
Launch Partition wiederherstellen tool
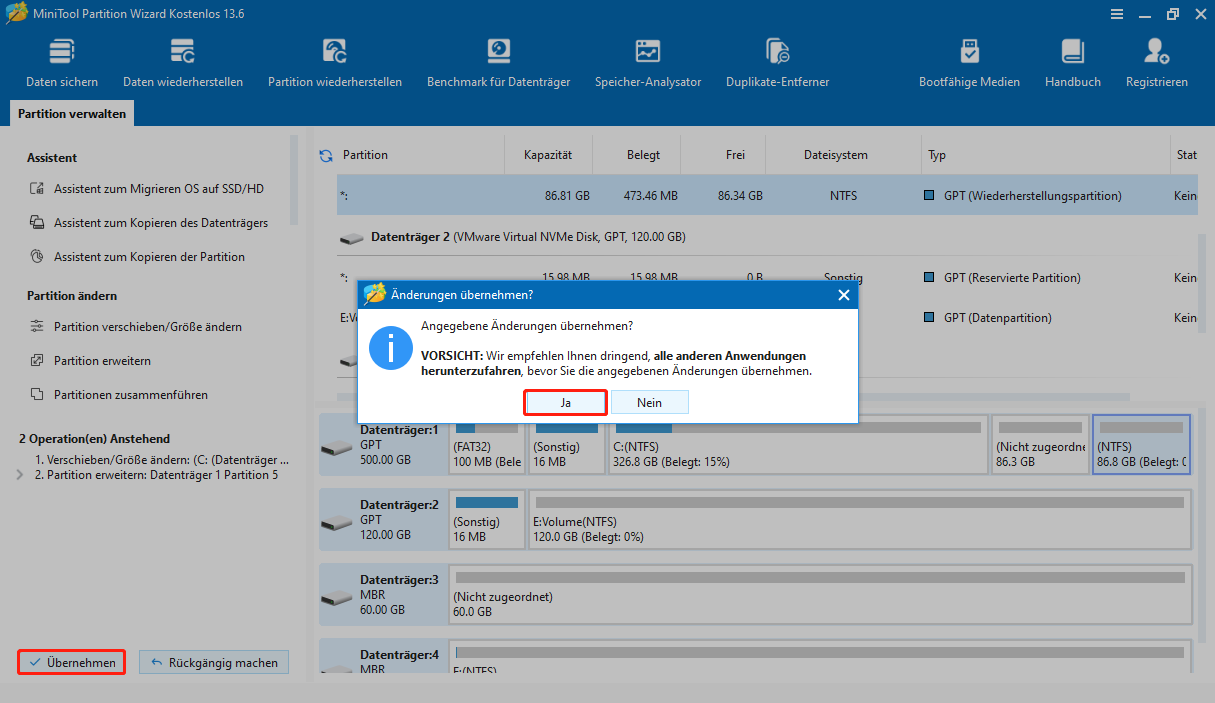[335, 63]
